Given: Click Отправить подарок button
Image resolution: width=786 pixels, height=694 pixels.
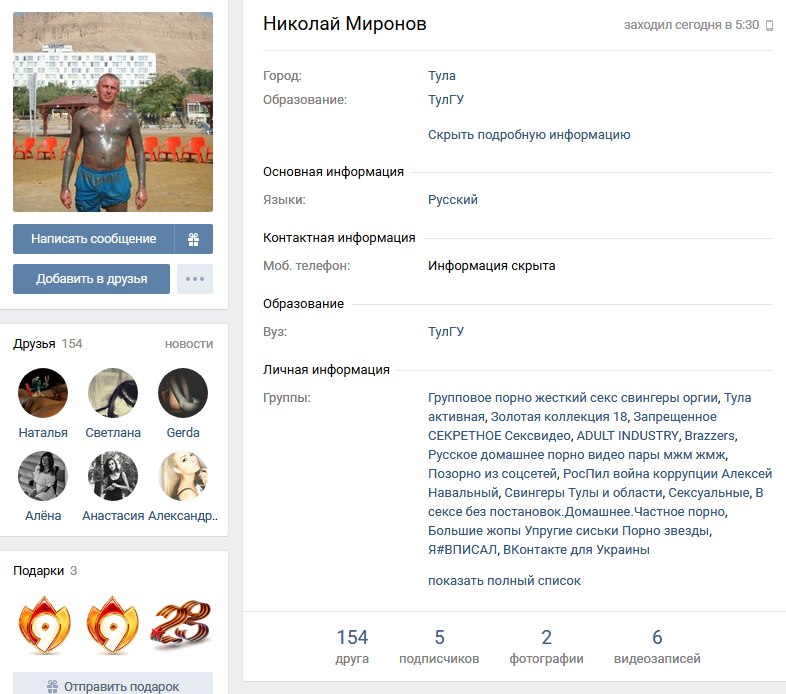Looking at the screenshot, I should point(113,685).
